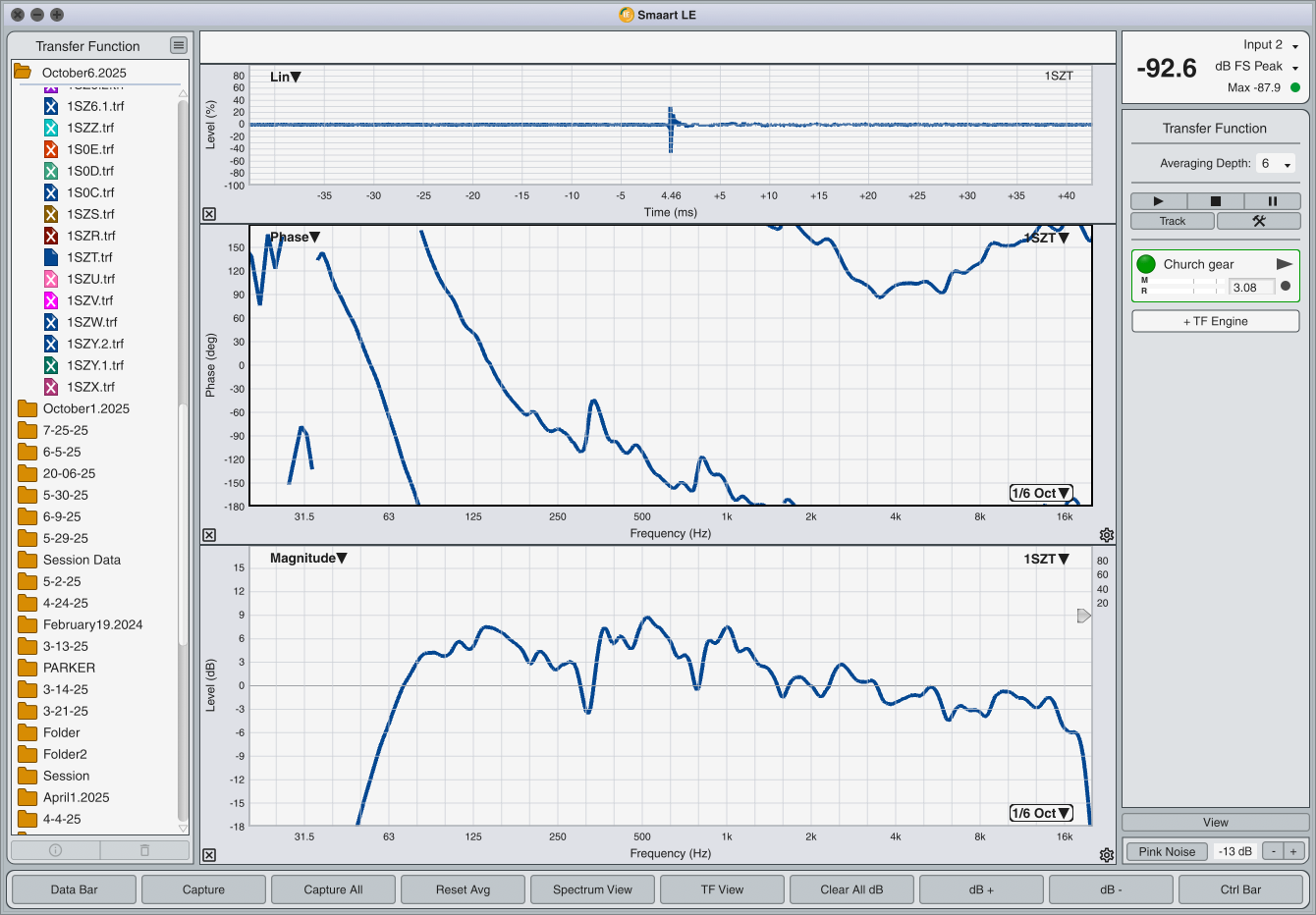Switch to TF View
The image size is (1316, 915).
(x=722, y=889)
